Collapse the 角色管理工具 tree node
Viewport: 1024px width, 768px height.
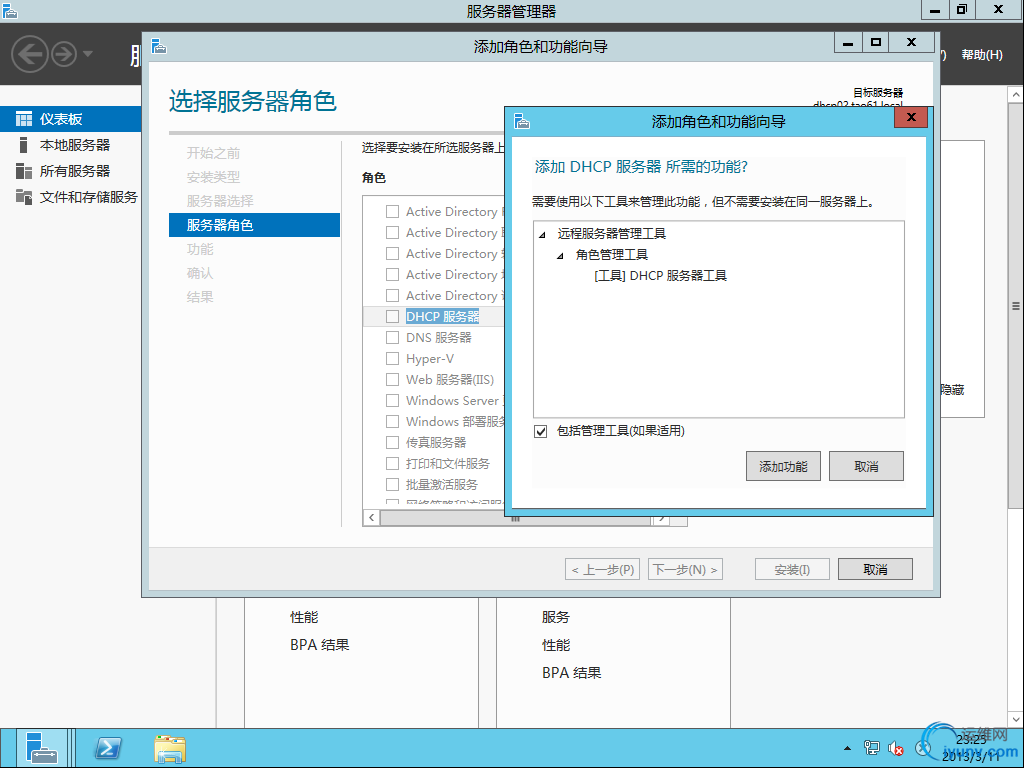point(560,255)
